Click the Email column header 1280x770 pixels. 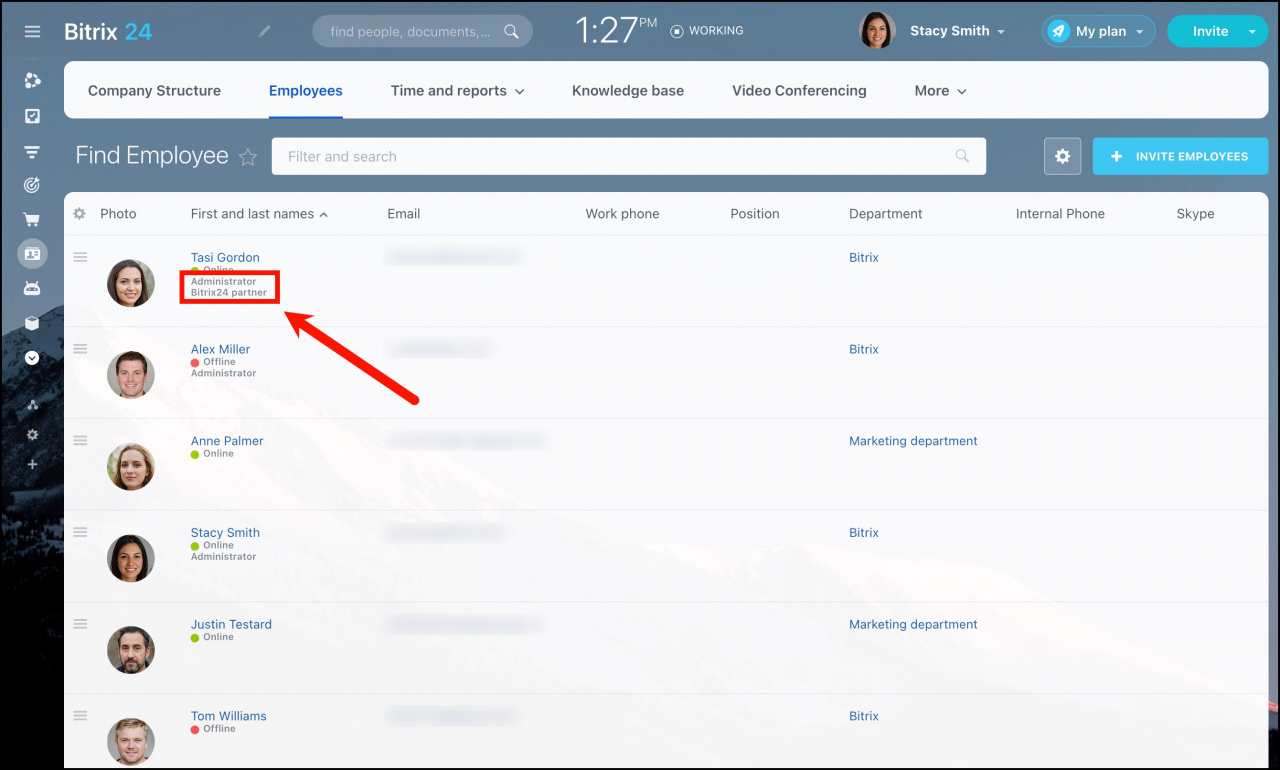pyautogui.click(x=404, y=214)
